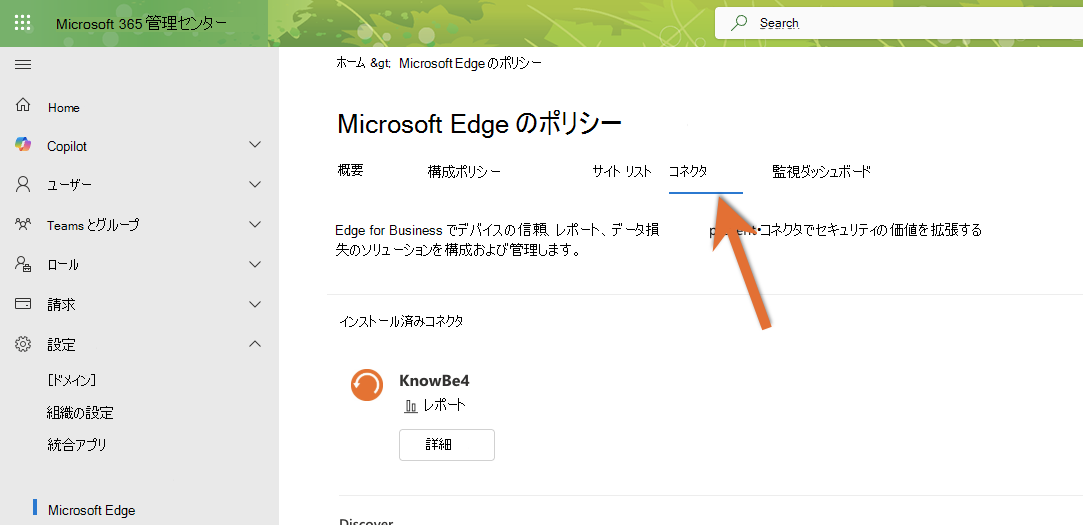Image resolution: width=1083 pixels, height=525 pixels.
Task: Open the app launcher waffle icon
Action: [x=23, y=23]
